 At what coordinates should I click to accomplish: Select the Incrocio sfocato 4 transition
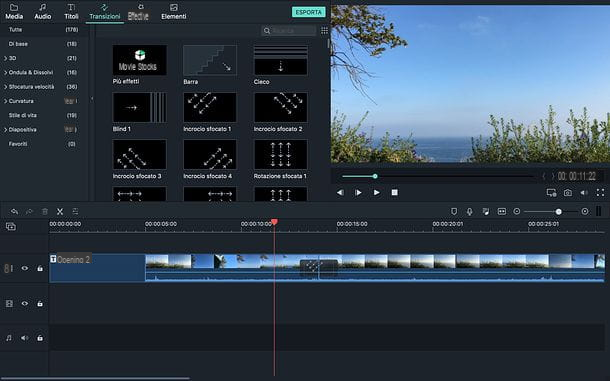tap(210, 155)
